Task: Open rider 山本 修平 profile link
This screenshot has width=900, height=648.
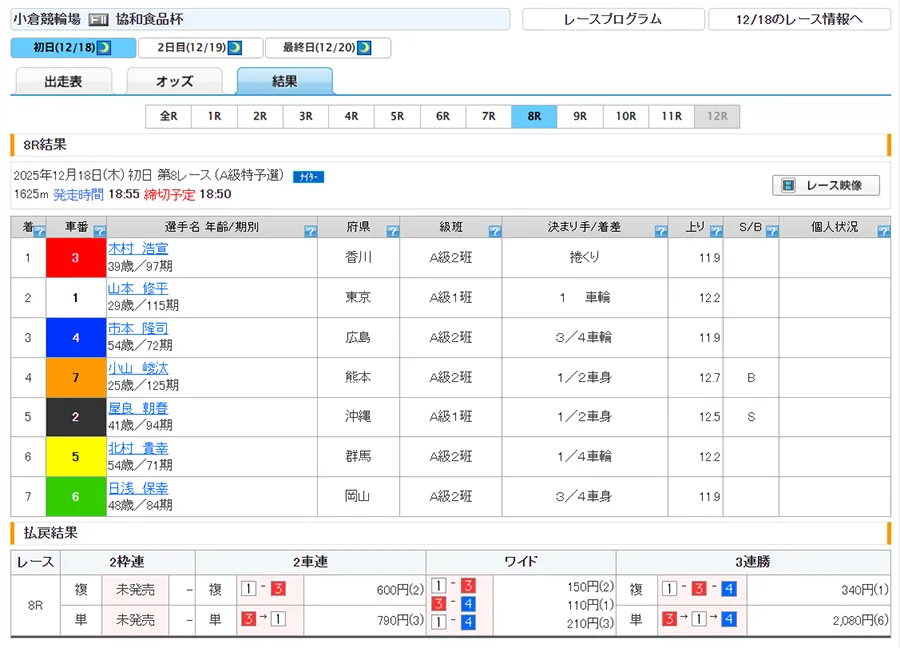Action: coord(138,288)
